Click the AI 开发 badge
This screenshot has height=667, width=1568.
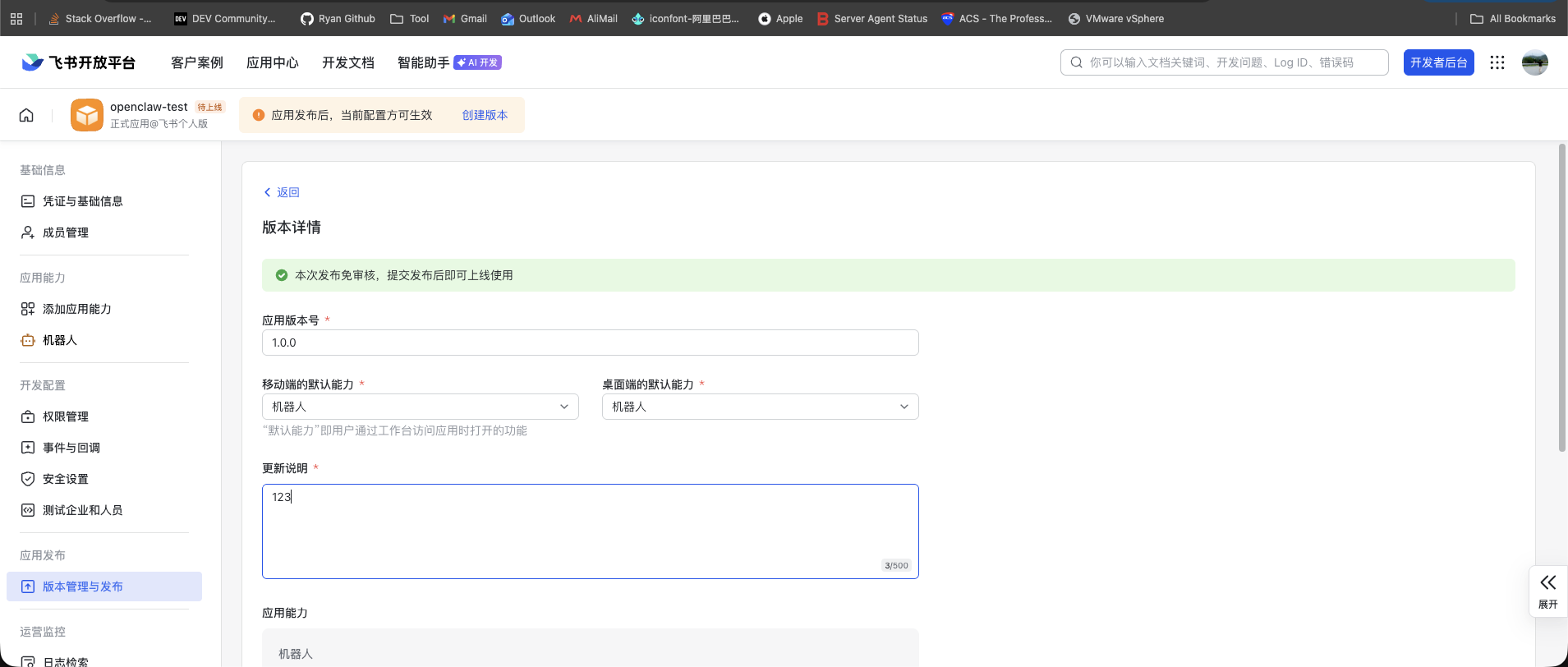tap(478, 62)
